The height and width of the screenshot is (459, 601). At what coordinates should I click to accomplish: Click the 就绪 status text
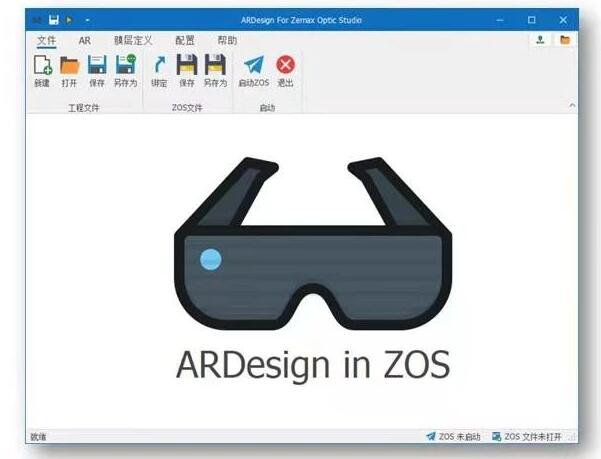click(38, 437)
